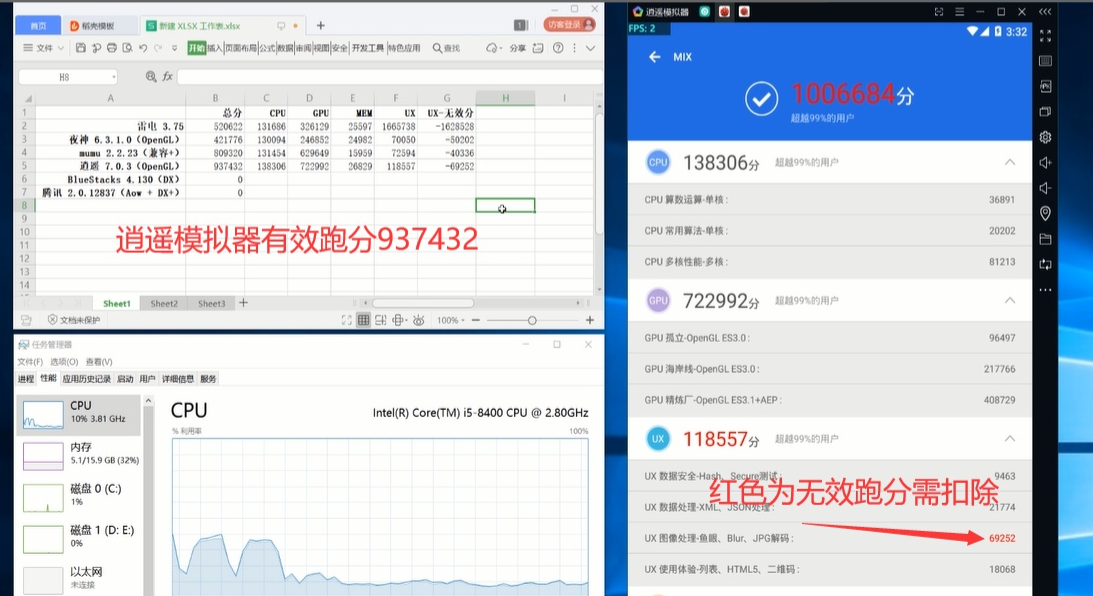Click zoom in plus button in WPS
Image resolution: width=1093 pixels, height=596 pixels.
tap(590, 320)
